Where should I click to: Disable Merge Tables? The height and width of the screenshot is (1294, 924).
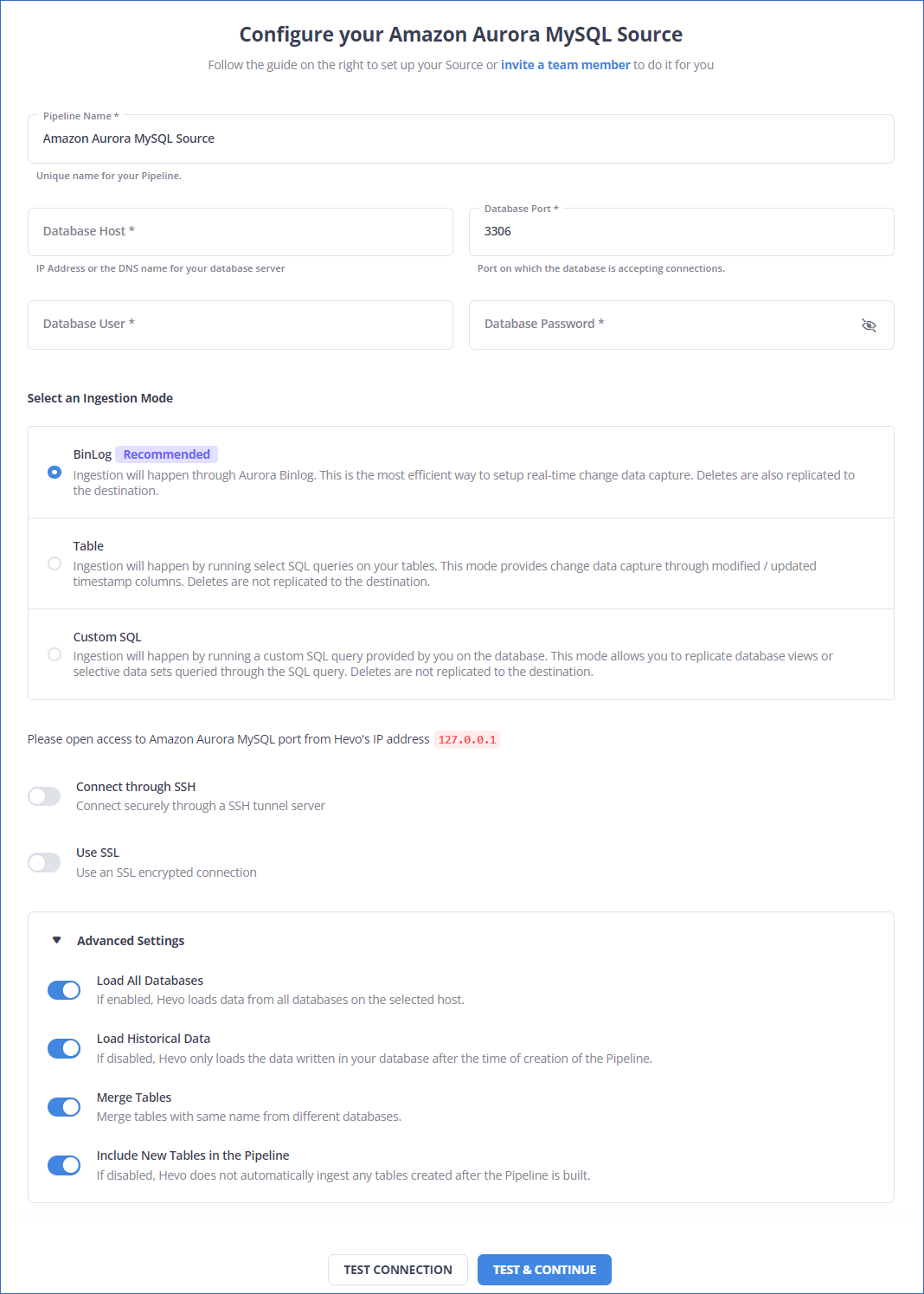(64, 1106)
